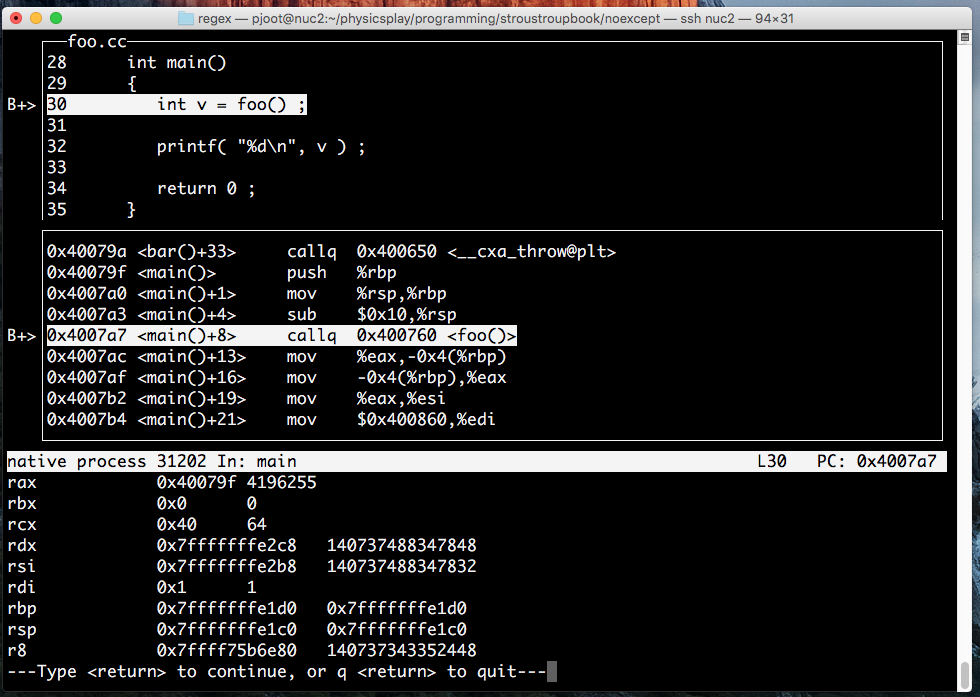Click '__cxa_throw@plt' call target
The width and height of the screenshot is (980, 697).
[532, 252]
